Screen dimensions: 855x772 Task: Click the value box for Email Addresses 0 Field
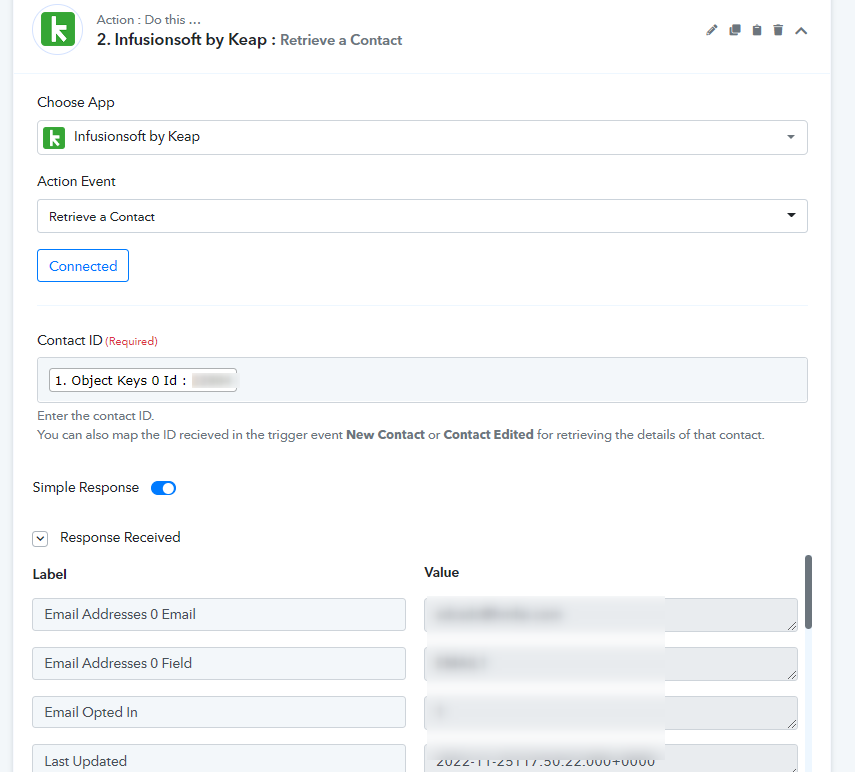coord(611,664)
